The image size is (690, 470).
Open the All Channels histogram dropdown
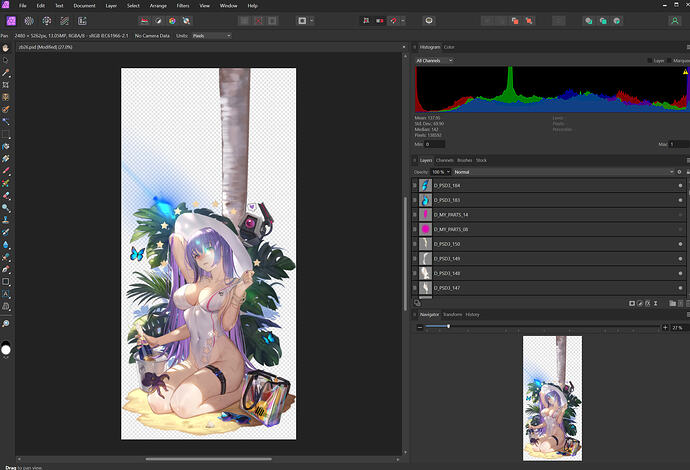tap(434, 61)
